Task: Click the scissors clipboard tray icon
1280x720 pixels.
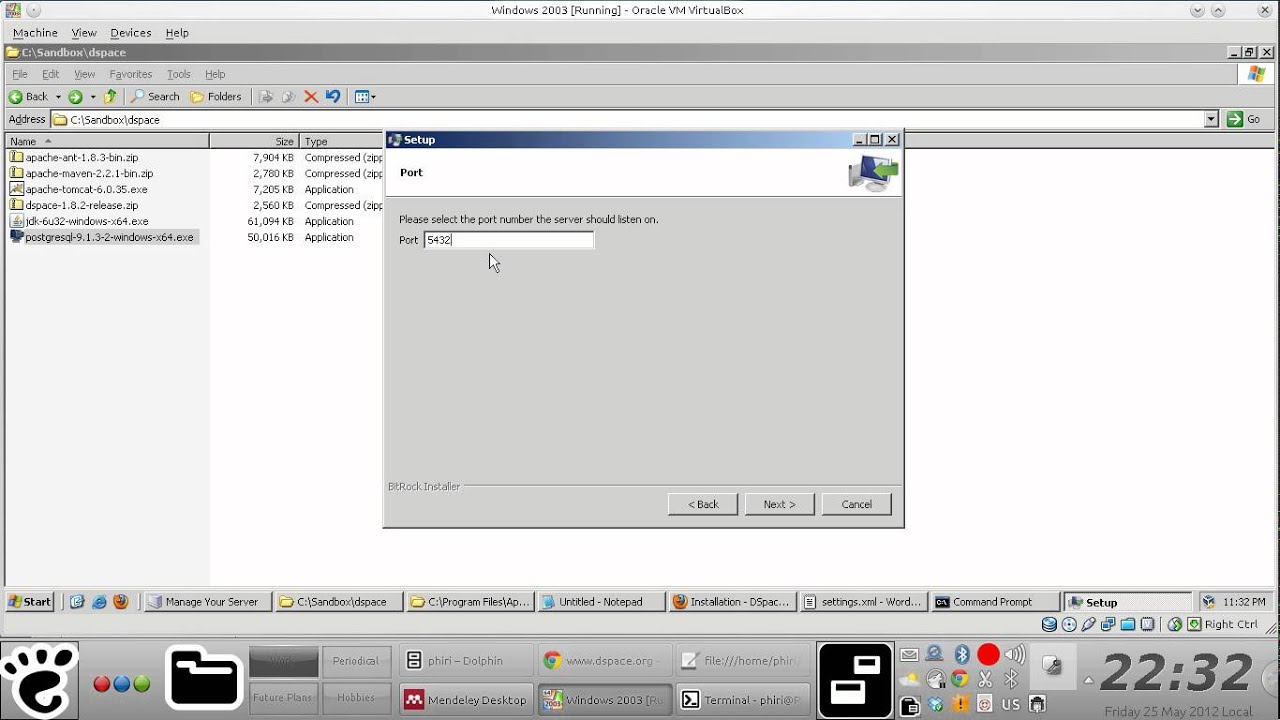Action: (985, 679)
